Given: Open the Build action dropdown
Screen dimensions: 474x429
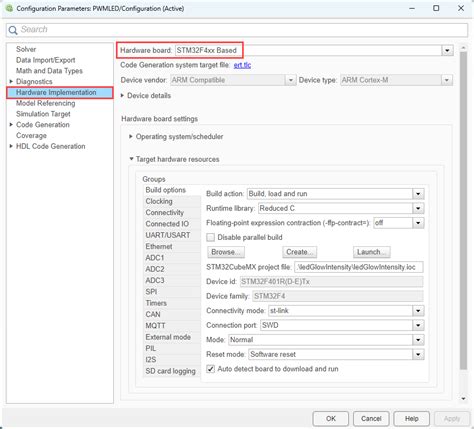Looking at the screenshot, I should click(418, 194).
